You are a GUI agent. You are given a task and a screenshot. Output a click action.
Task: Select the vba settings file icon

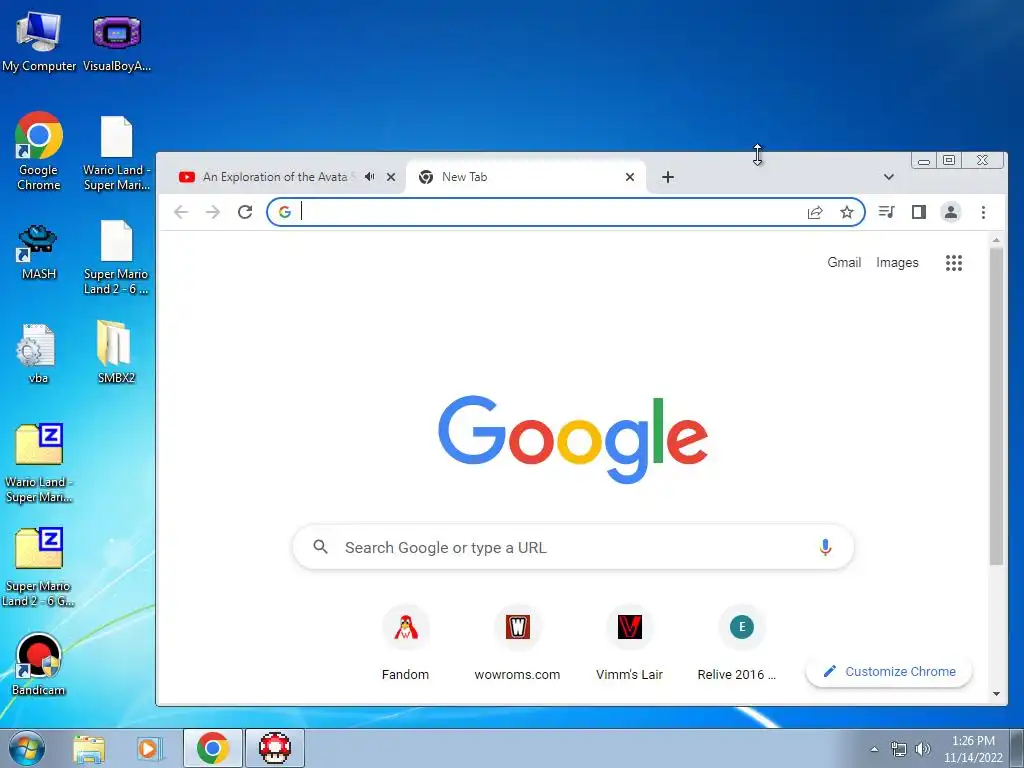(38, 353)
